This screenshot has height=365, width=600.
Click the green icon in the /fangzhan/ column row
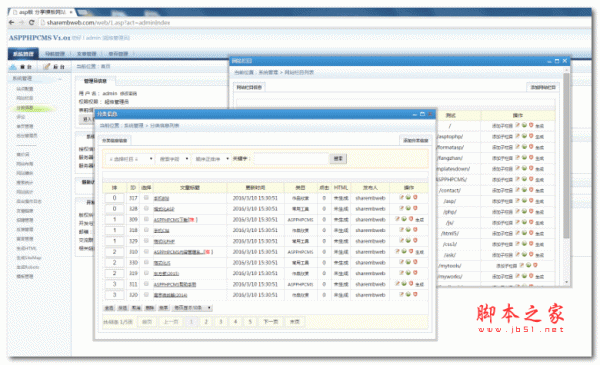pyautogui.click(x=524, y=157)
